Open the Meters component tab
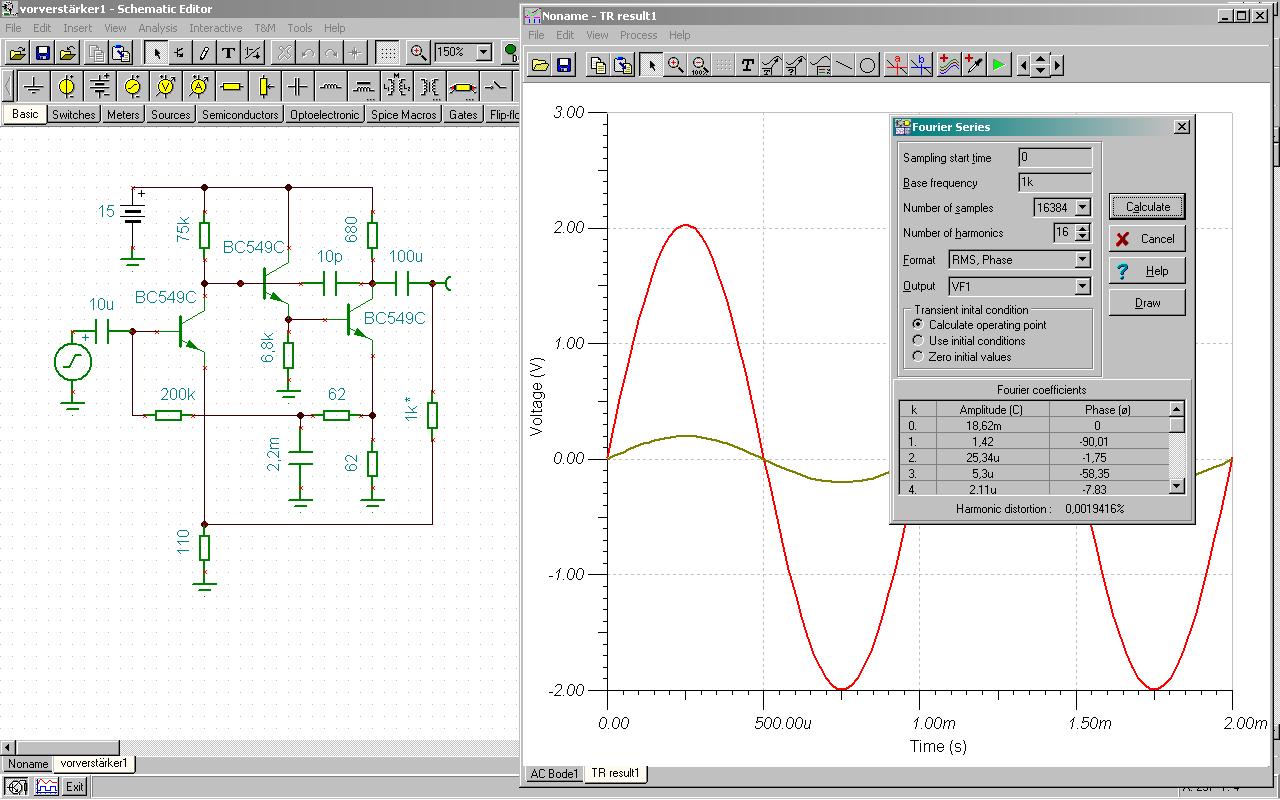This screenshot has width=1280, height=800. click(123, 115)
